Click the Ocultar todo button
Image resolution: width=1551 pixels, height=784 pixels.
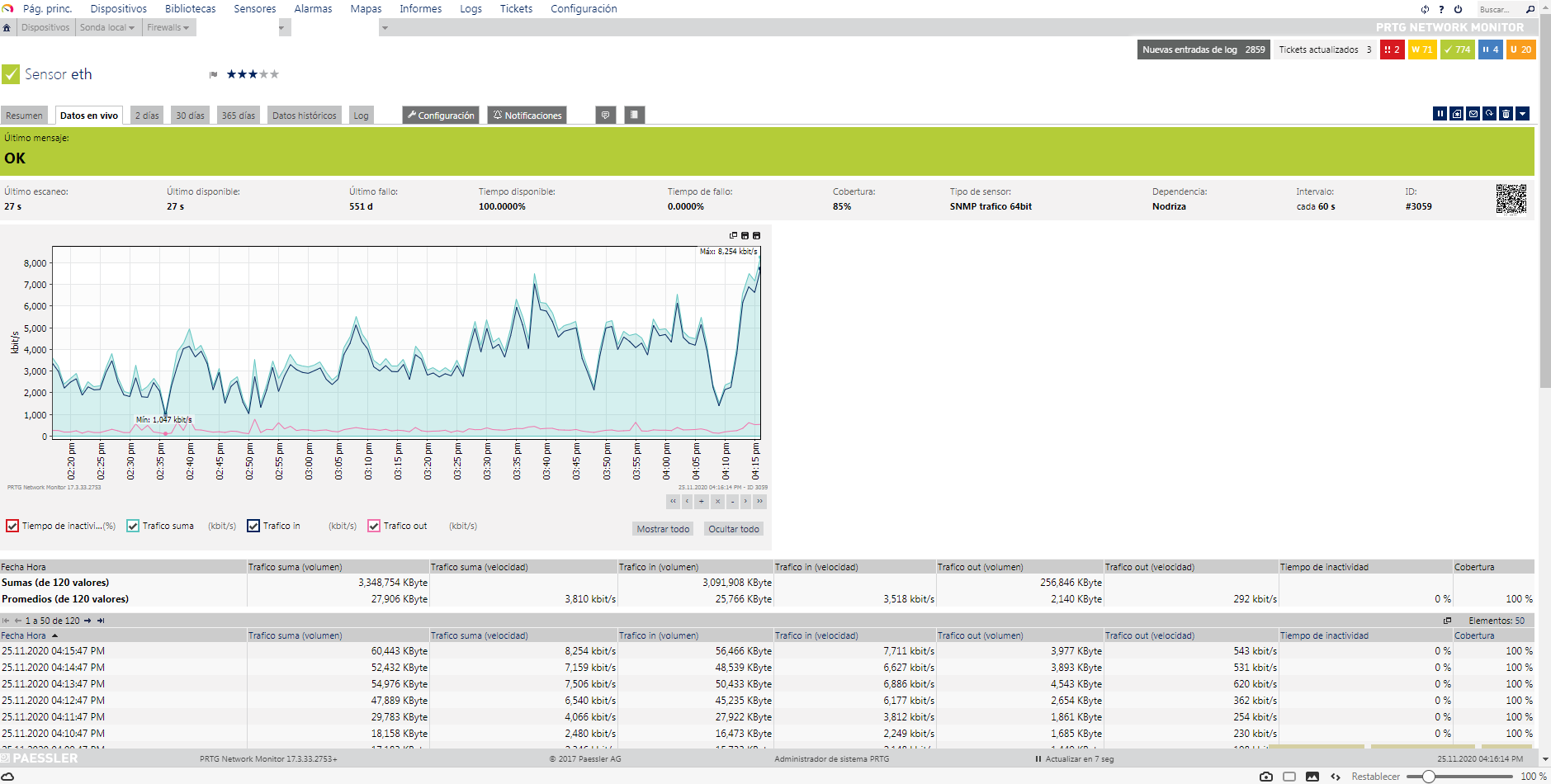click(733, 529)
